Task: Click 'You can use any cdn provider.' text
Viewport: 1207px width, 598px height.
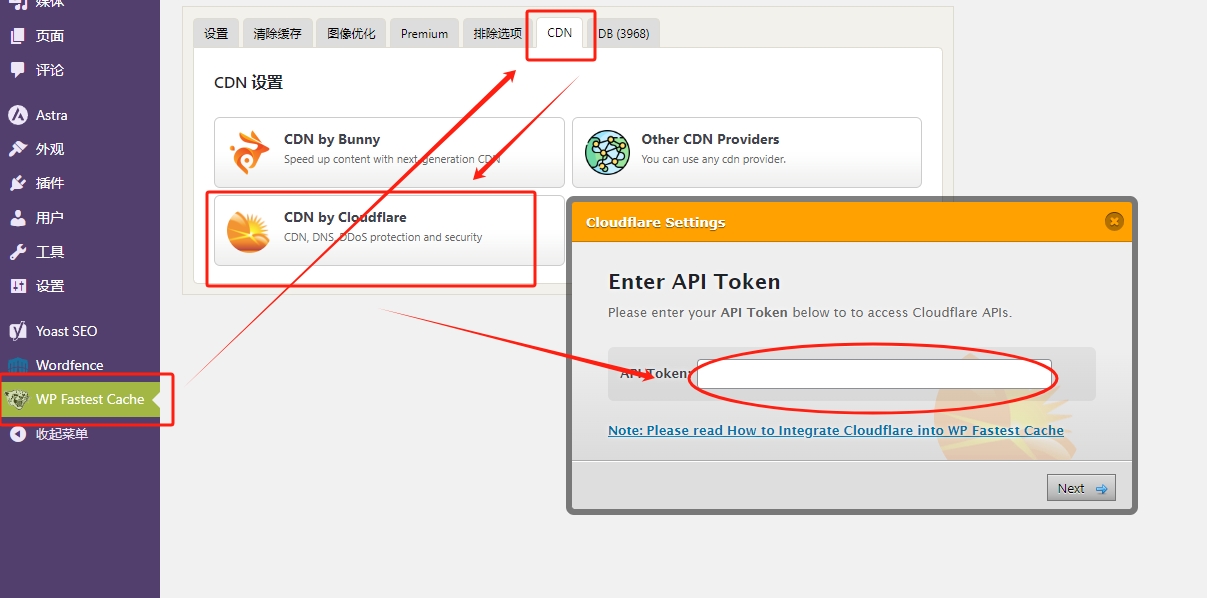Action: [714, 159]
